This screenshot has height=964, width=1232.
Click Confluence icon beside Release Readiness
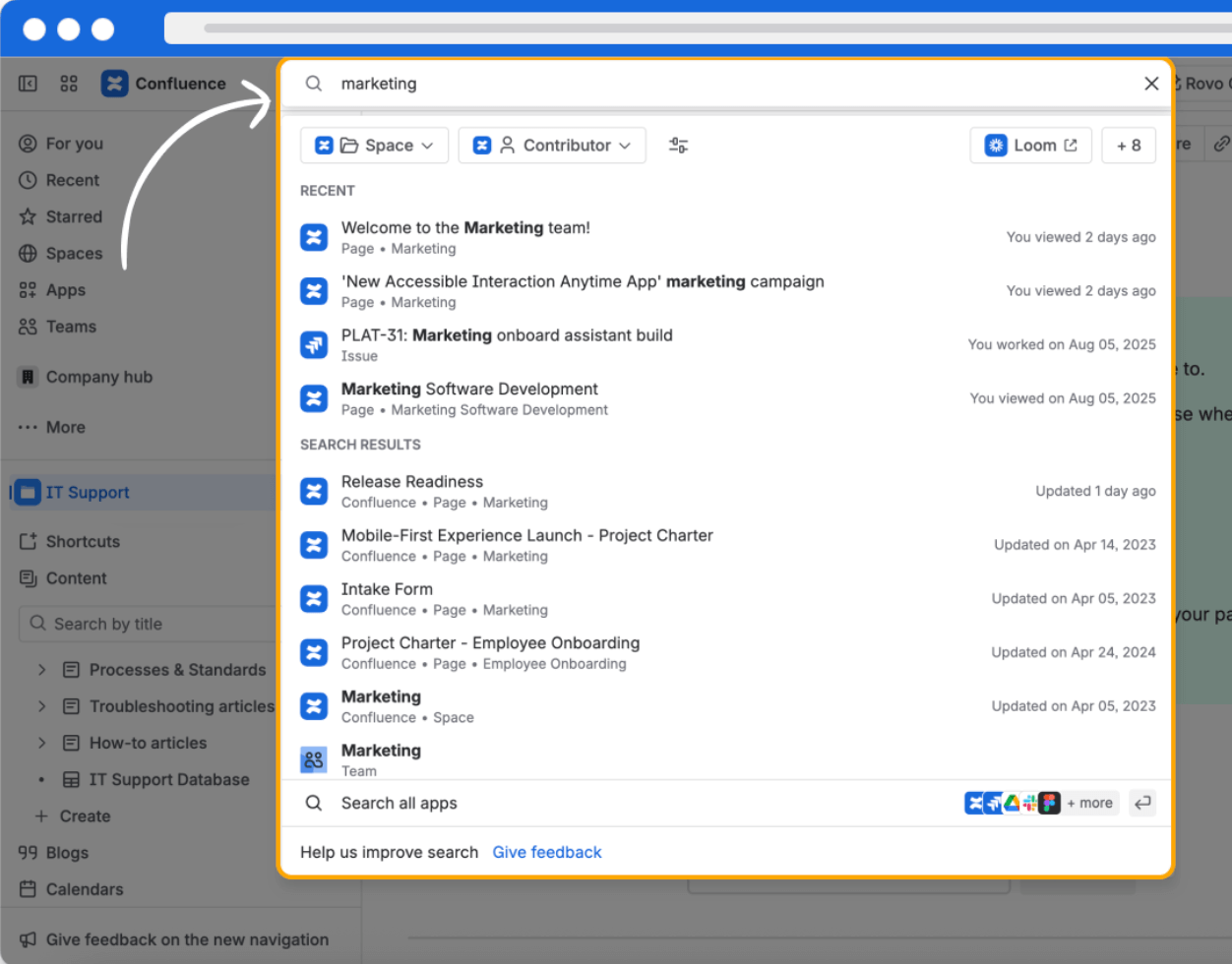tap(314, 491)
